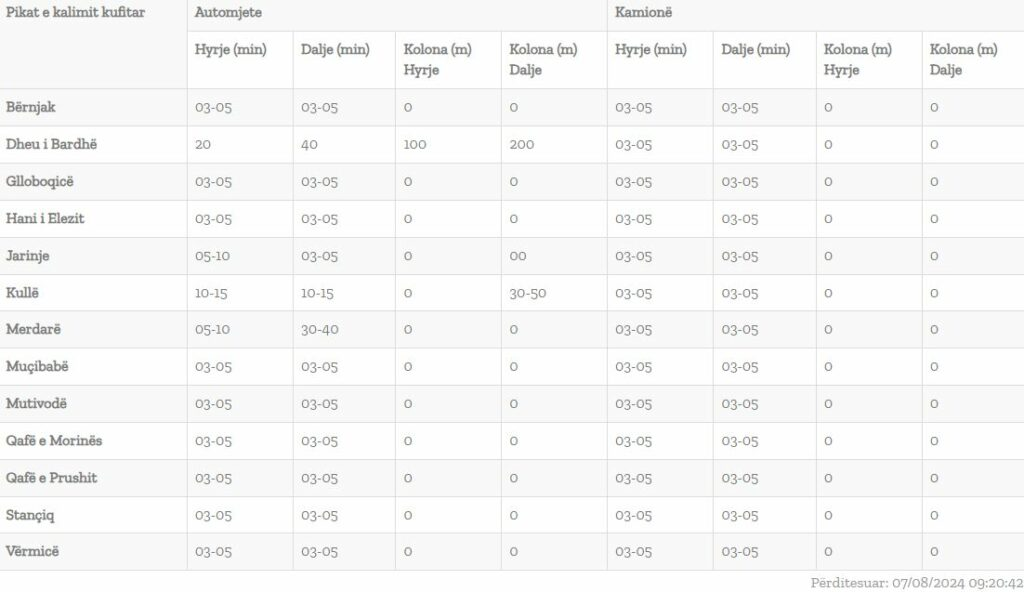Select the Qafë e Morinës row label
Image resolution: width=1024 pixels, height=592 pixels.
[x=55, y=440]
